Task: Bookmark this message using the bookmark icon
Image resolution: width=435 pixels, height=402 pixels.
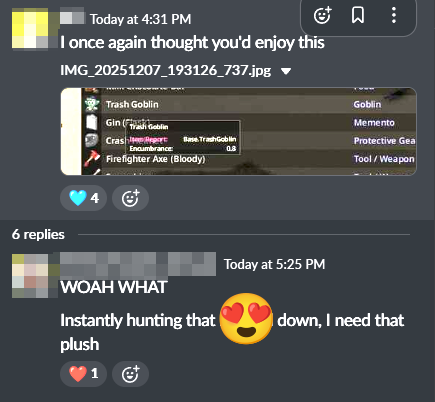Action: [358, 15]
